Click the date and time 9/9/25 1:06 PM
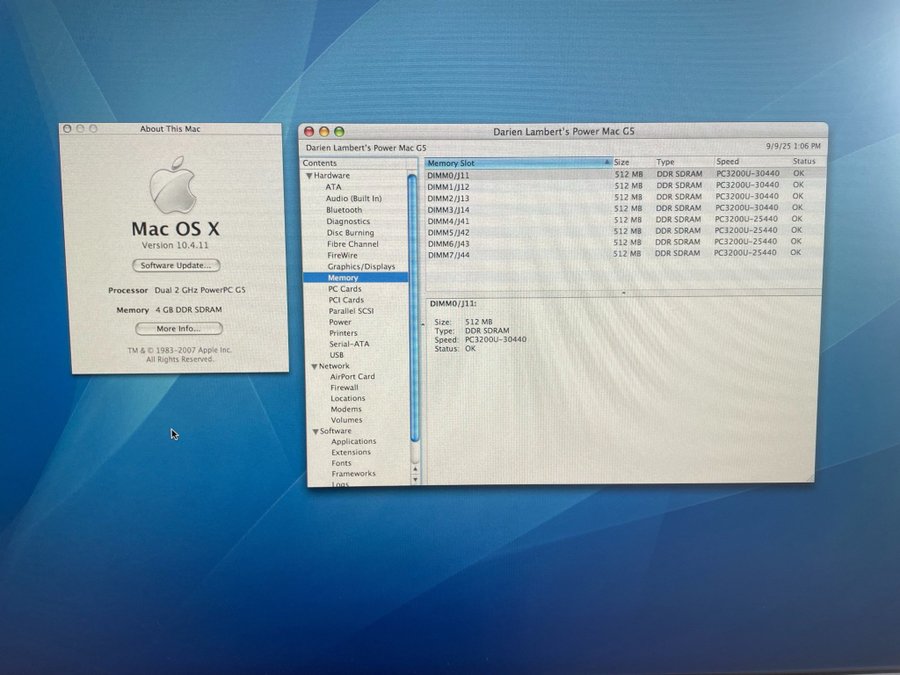900x675 pixels. click(x=793, y=146)
